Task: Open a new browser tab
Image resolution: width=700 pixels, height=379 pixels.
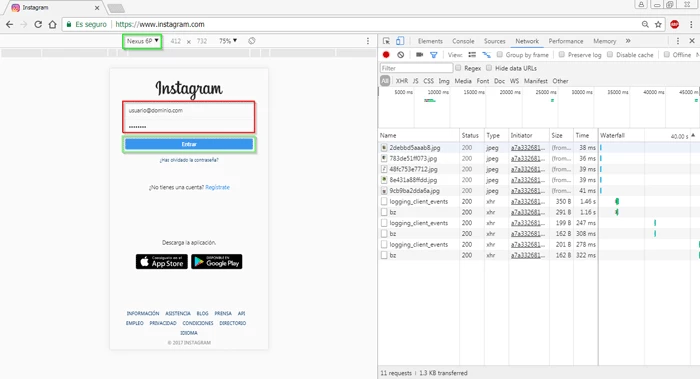Action: click(x=116, y=8)
